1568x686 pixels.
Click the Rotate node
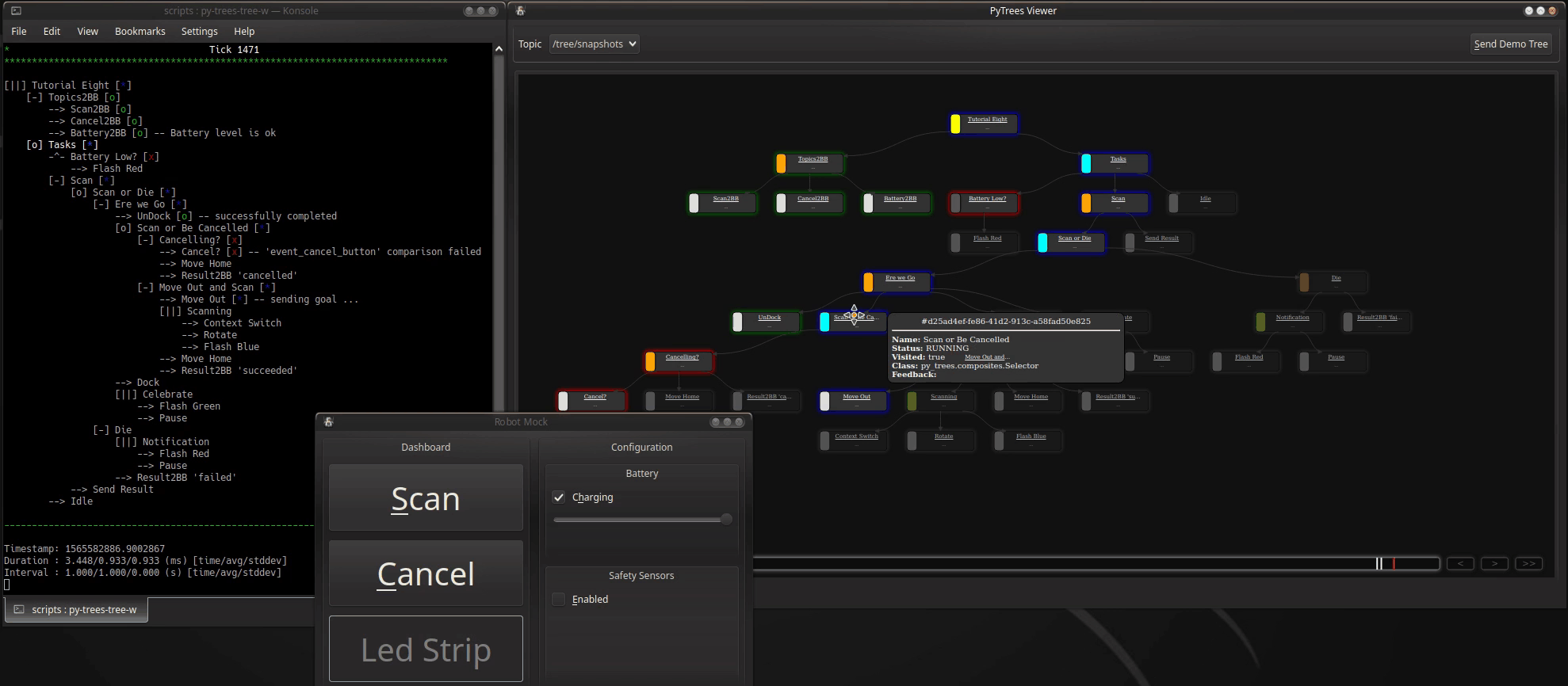[x=940, y=440]
